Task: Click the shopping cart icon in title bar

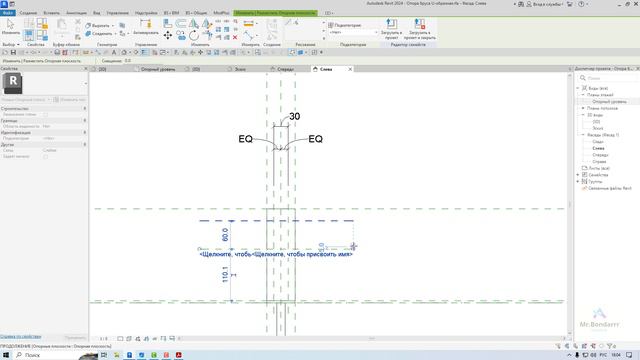Action: [570, 4]
